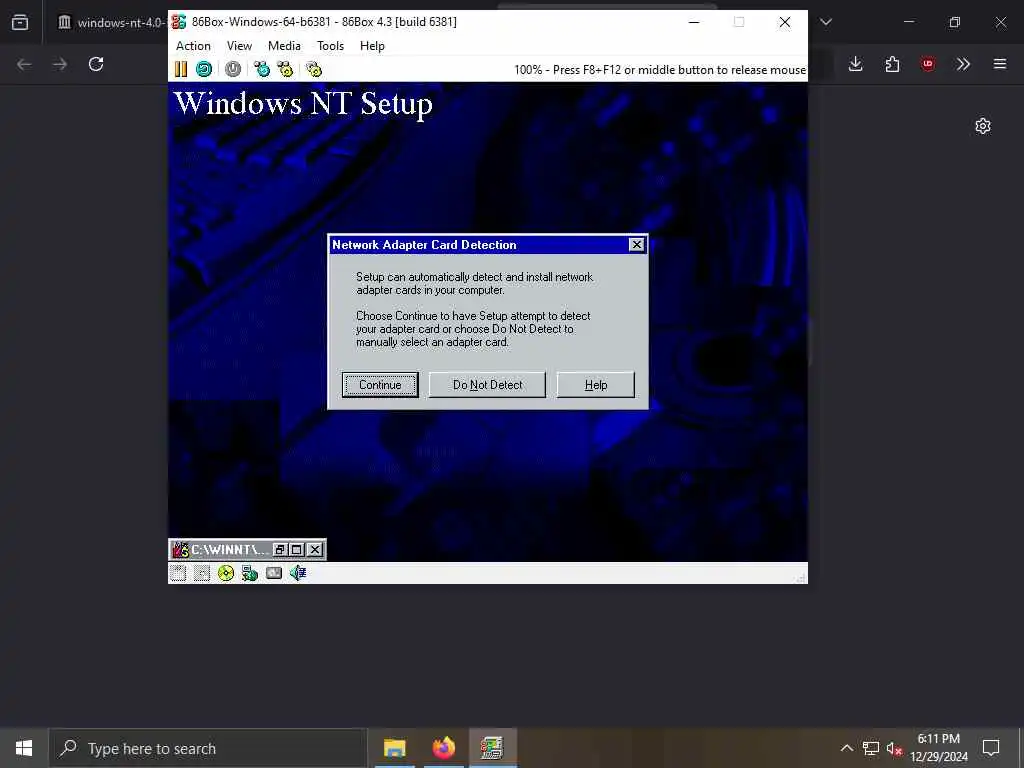Click the teal hard reset toolbar icon
The width and height of the screenshot is (1024, 768).
pyautogui.click(x=204, y=69)
